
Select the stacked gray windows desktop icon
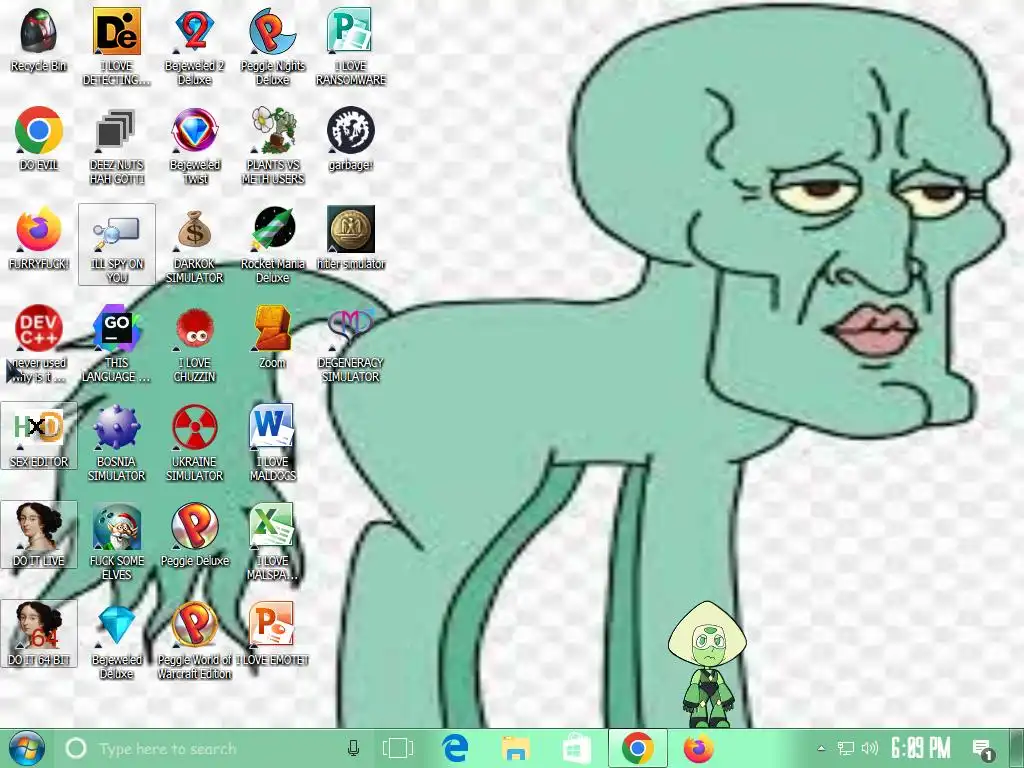point(116,131)
